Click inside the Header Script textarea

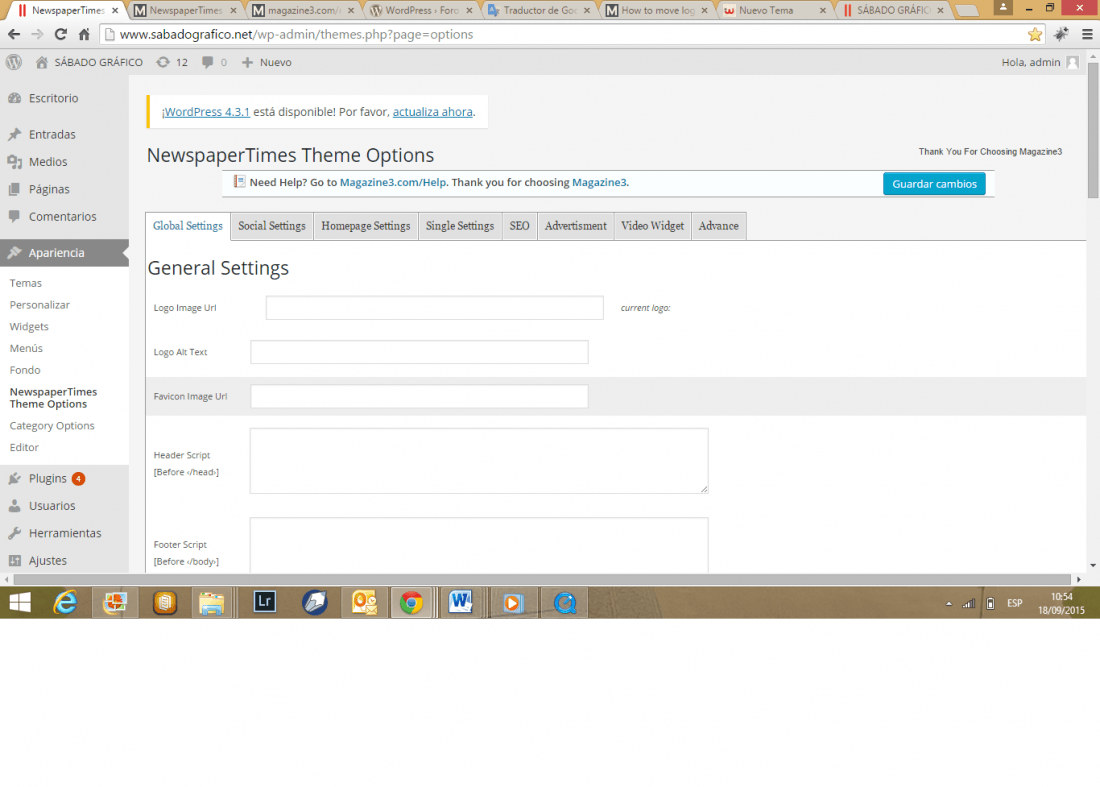[479, 461]
